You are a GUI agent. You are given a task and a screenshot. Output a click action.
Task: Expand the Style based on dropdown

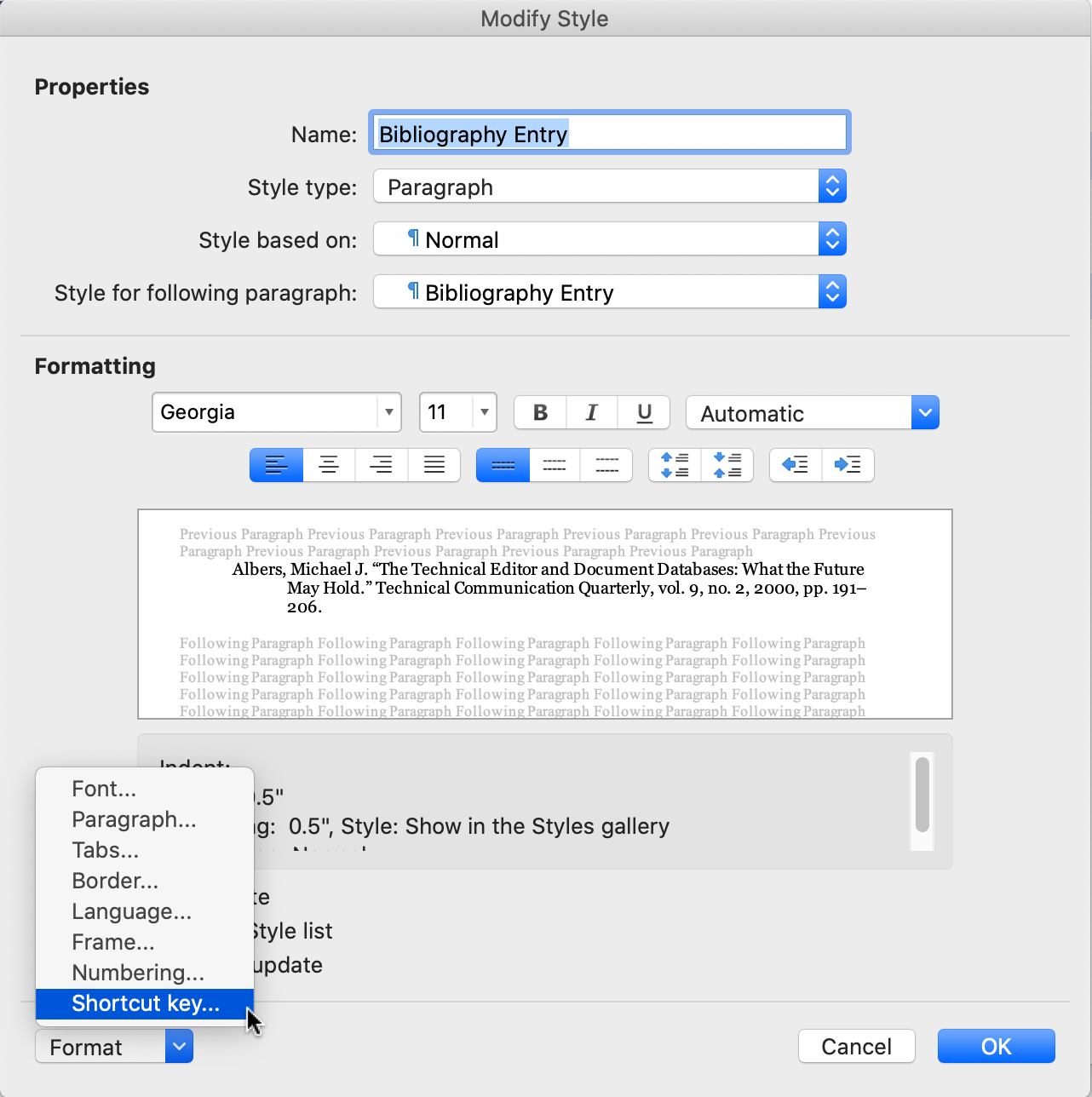click(x=831, y=239)
